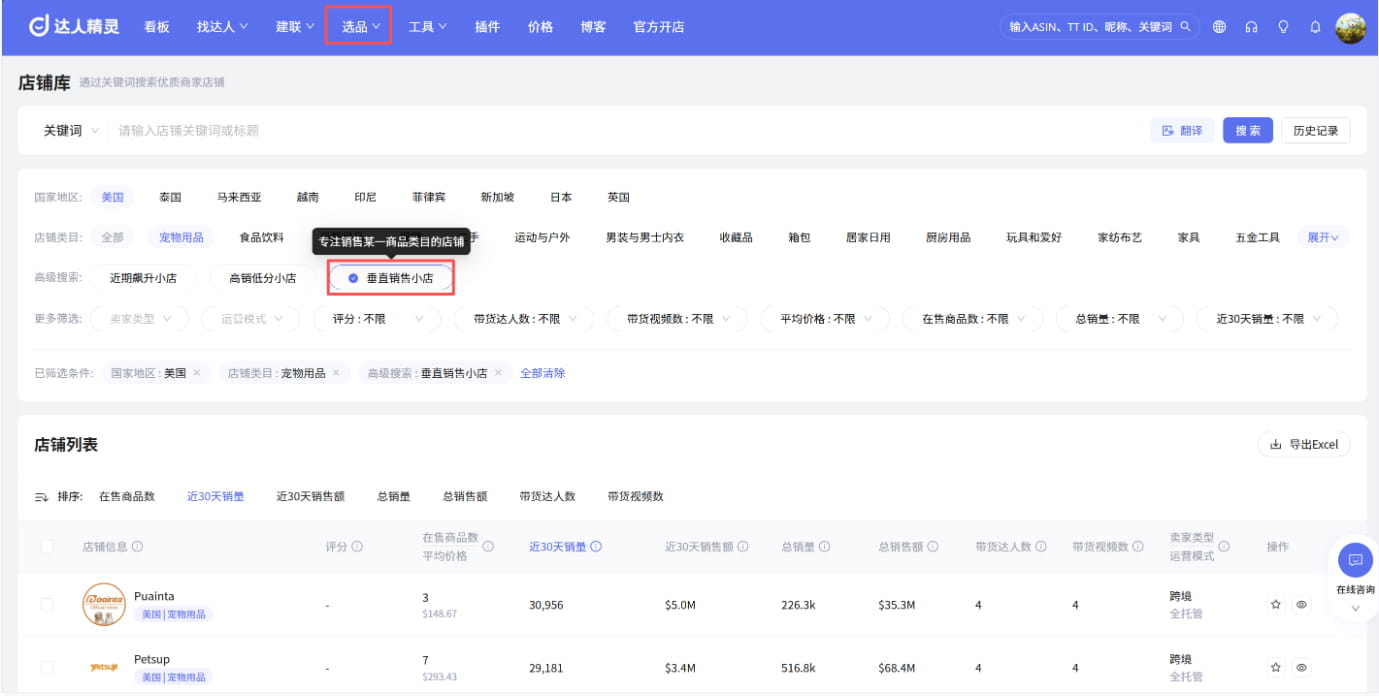Viewport: 1379px width, 696px height.
Task: Click the 达人精灵 logo
Action: point(74,27)
